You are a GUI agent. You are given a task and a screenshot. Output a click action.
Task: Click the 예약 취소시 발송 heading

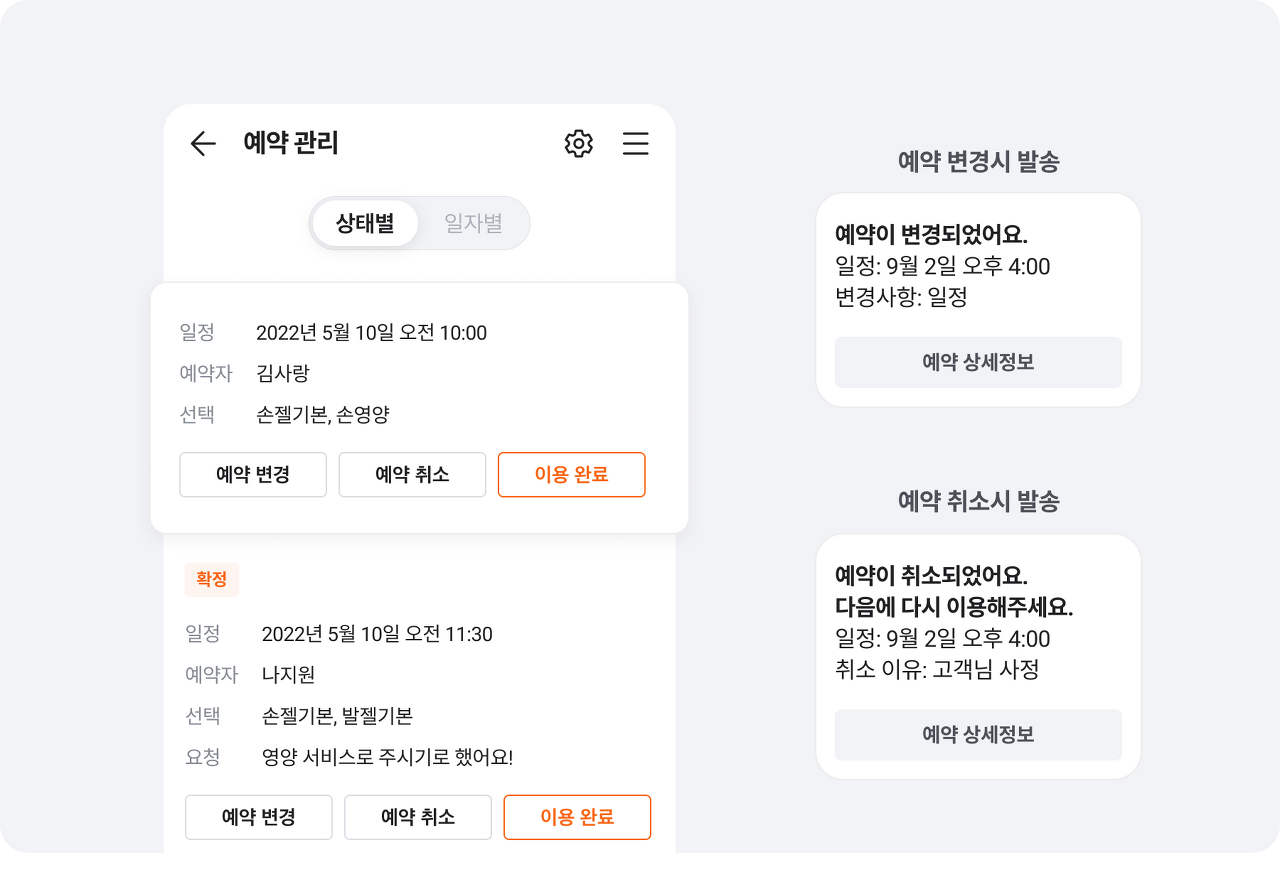pos(979,502)
